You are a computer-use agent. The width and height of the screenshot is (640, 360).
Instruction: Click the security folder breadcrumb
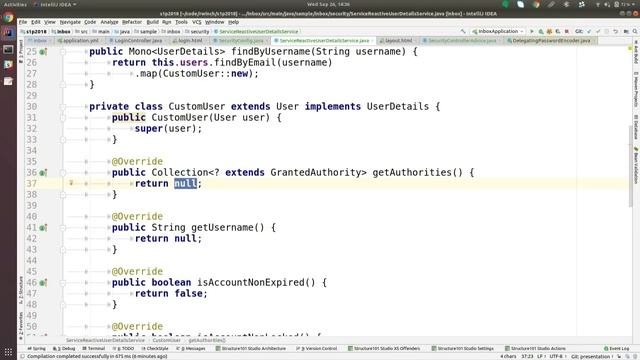coord(197,31)
